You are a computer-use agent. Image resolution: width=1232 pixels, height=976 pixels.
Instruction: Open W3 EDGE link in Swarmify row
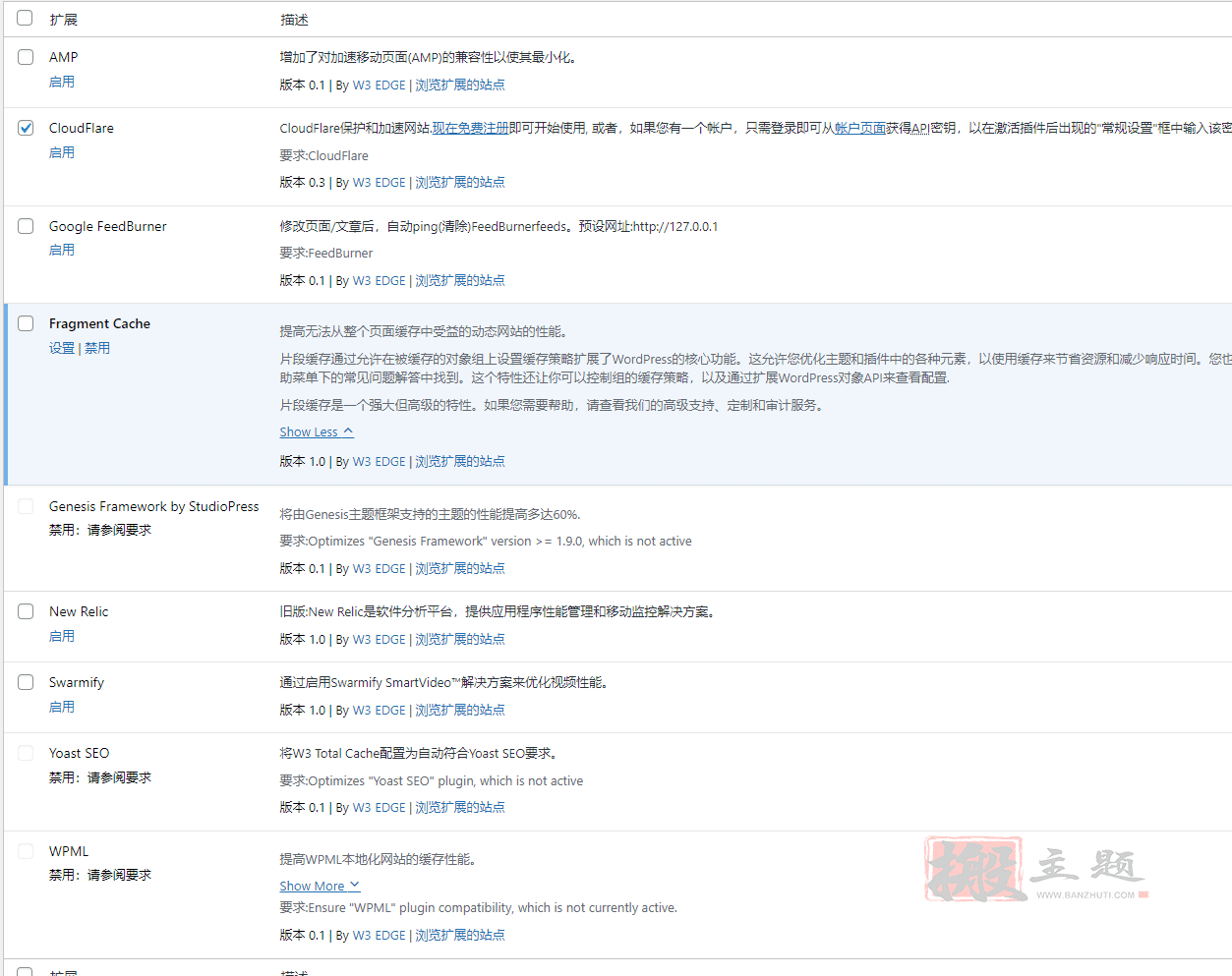click(x=380, y=710)
